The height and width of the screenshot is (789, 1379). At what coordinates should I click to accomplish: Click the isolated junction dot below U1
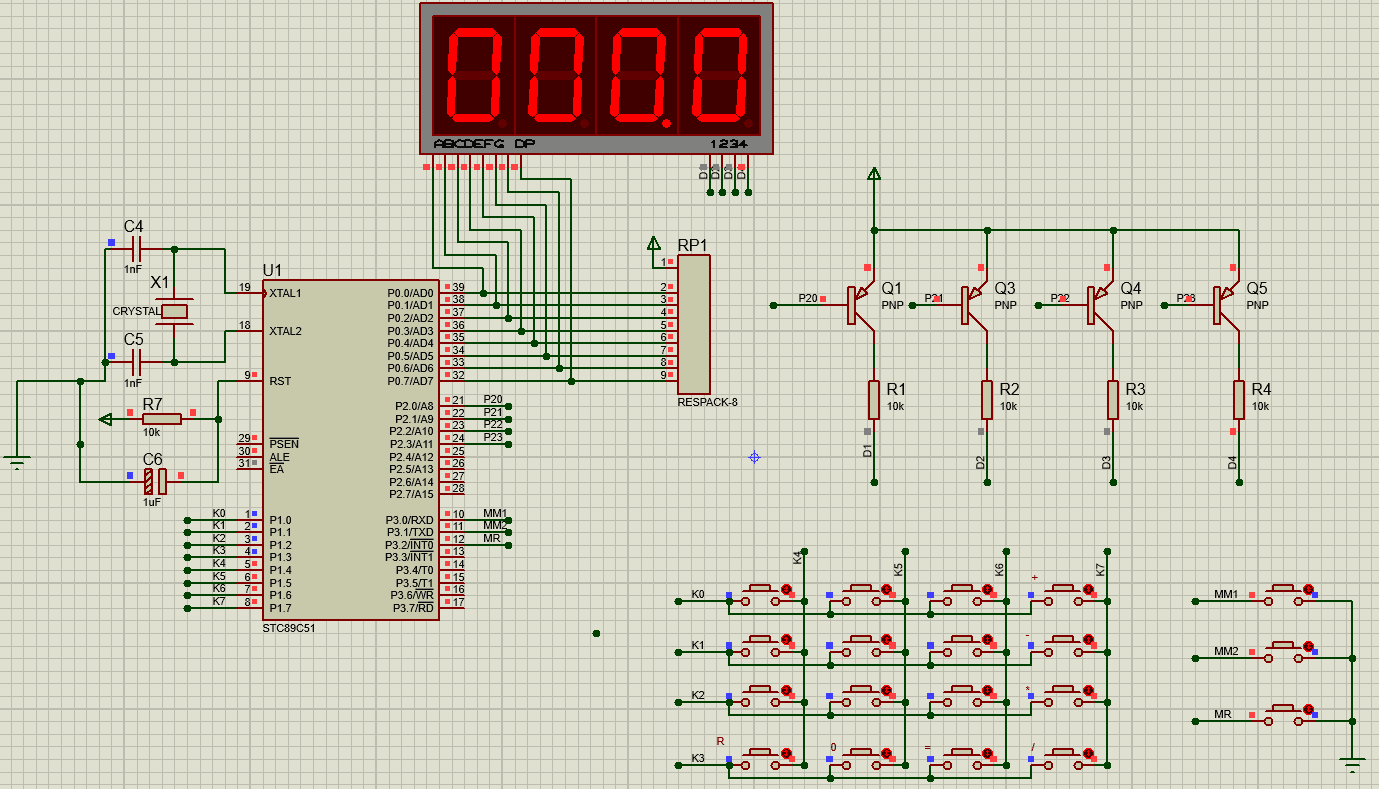[596, 633]
